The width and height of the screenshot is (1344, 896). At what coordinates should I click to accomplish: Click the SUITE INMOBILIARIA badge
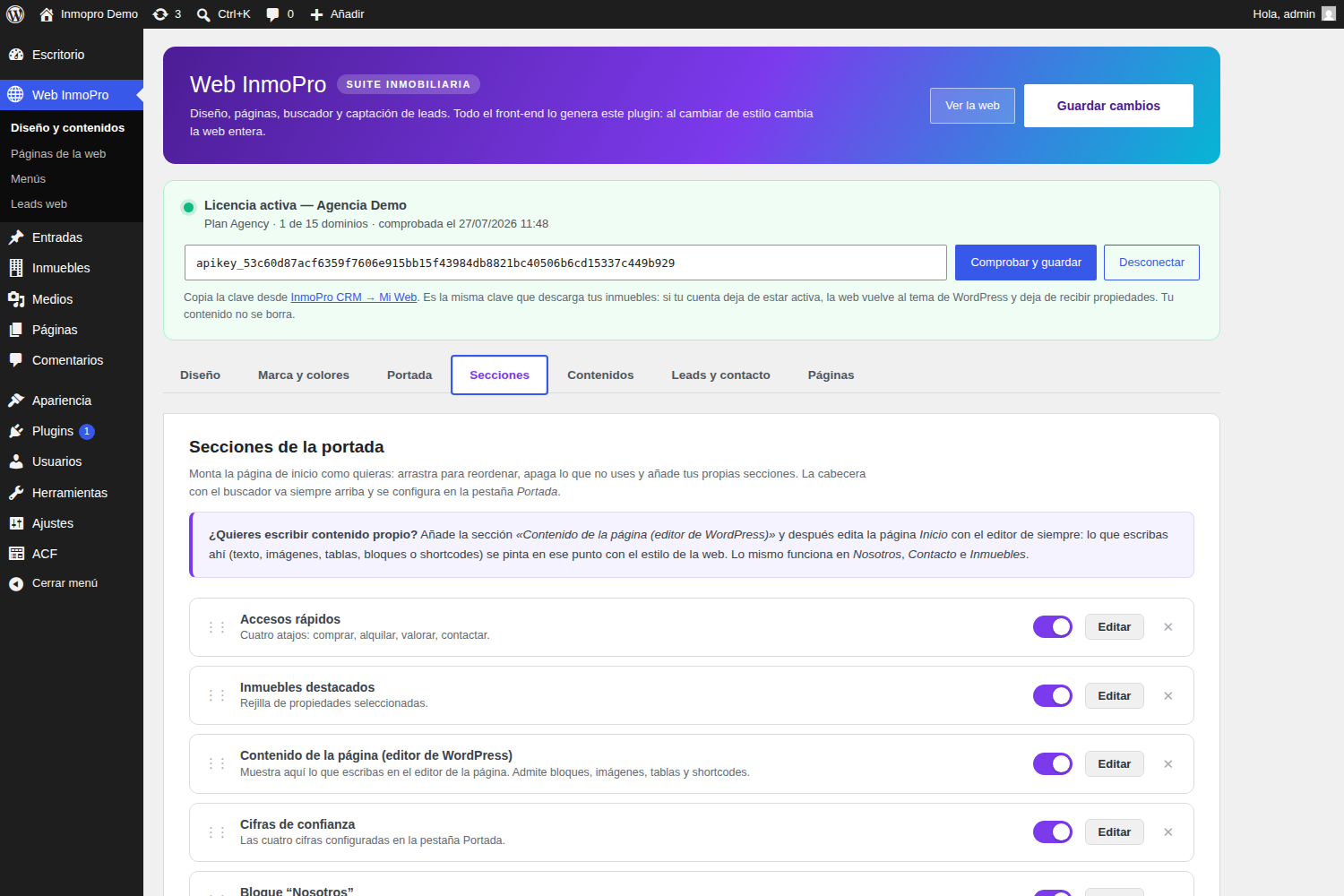tap(409, 84)
